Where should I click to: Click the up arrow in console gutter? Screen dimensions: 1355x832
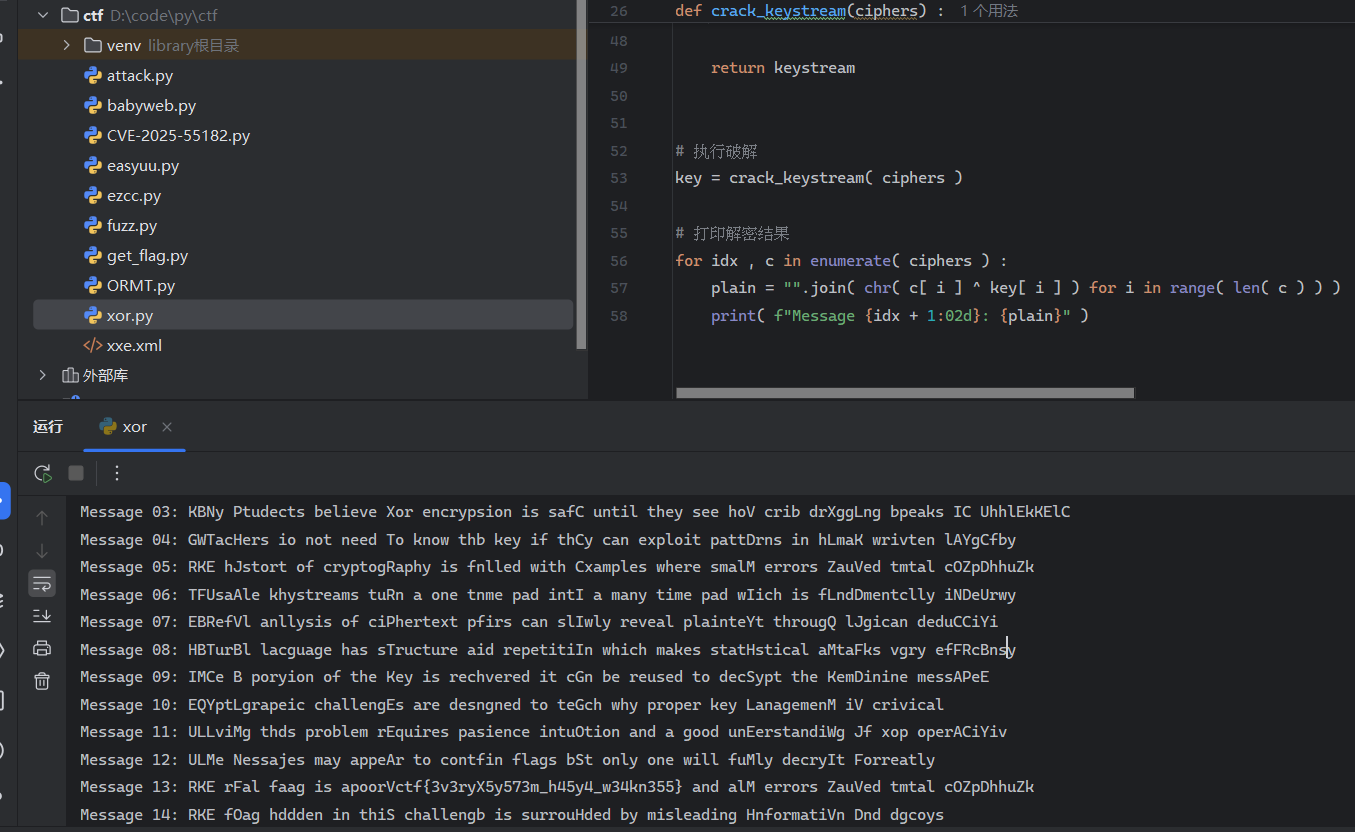coord(42,518)
